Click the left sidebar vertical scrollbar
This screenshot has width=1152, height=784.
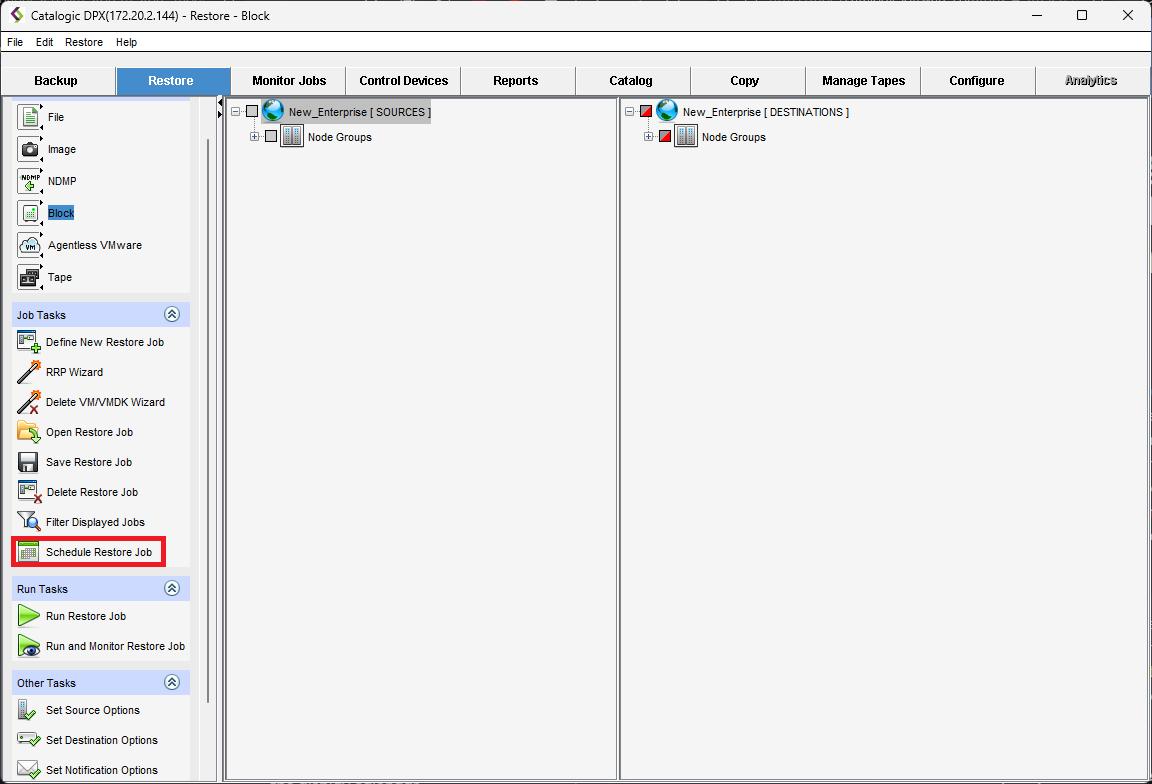(207, 400)
